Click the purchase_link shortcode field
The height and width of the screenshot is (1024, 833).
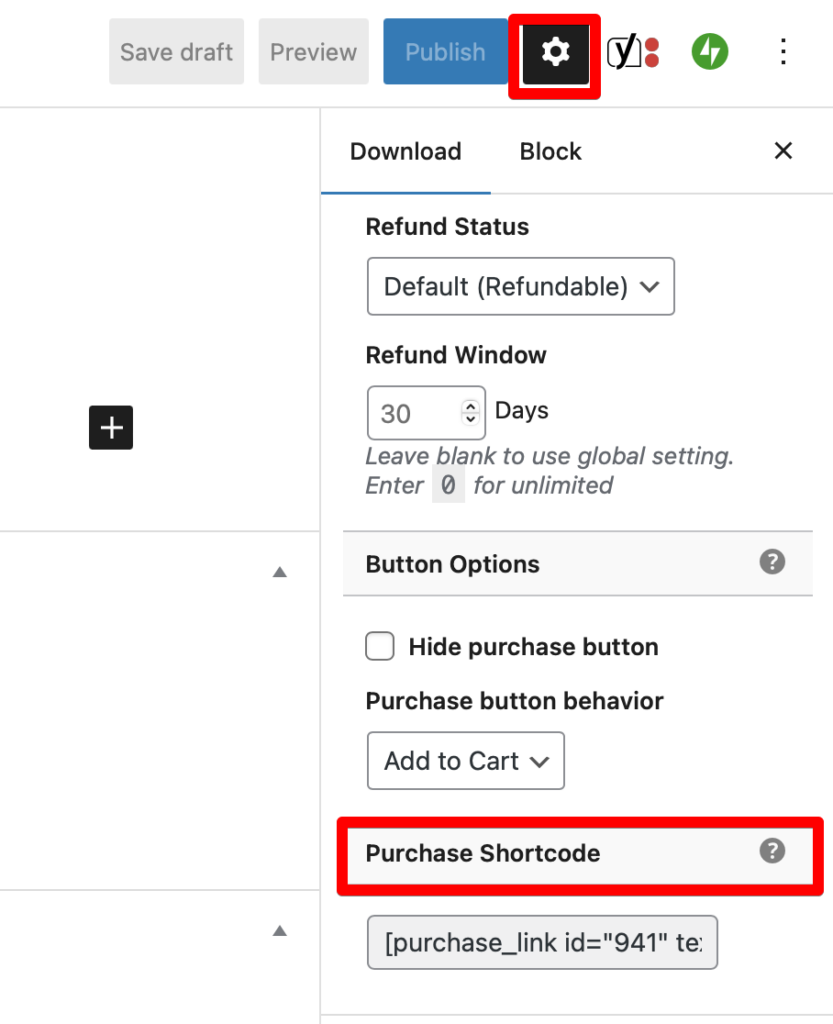coord(542,942)
